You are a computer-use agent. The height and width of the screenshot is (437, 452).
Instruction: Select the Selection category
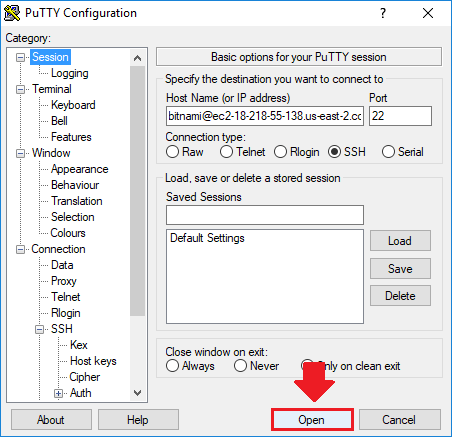coord(73,217)
